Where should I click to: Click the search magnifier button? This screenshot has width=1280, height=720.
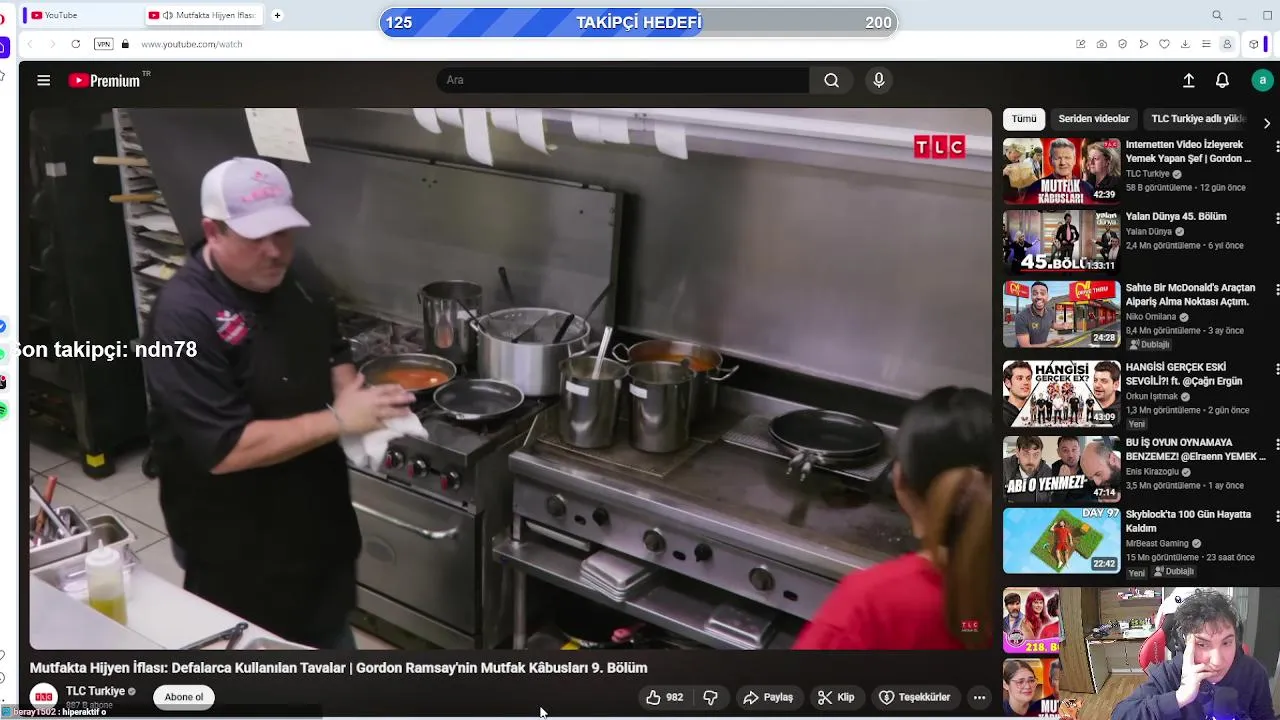[831, 80]
